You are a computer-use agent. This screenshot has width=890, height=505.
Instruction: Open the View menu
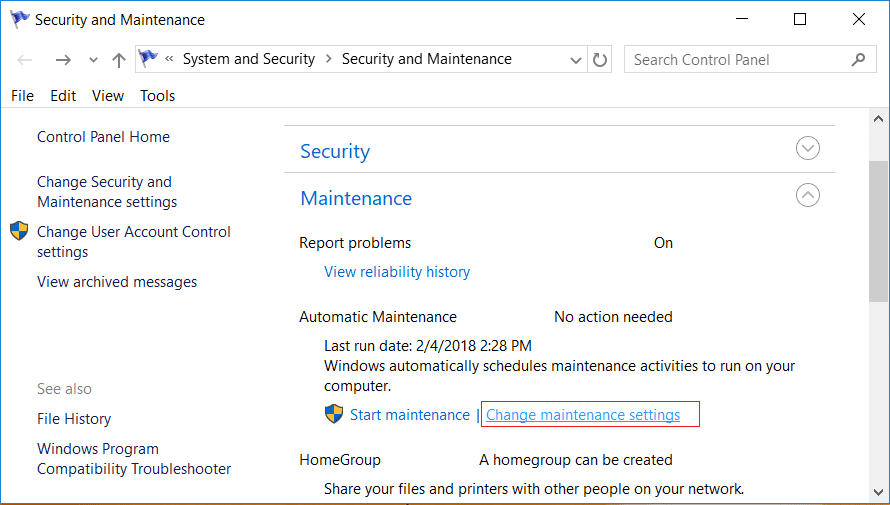(x=108, y=96)
